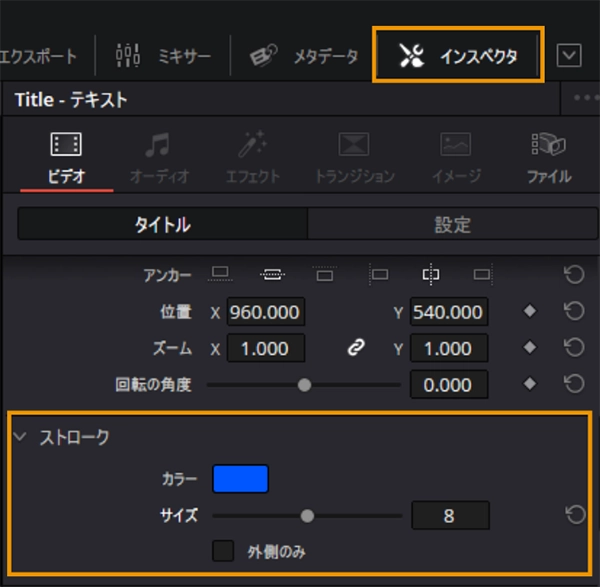Reset the ストローク サイズ value
Viewport: 600px width, 587px height.
(x=575, y=515)
